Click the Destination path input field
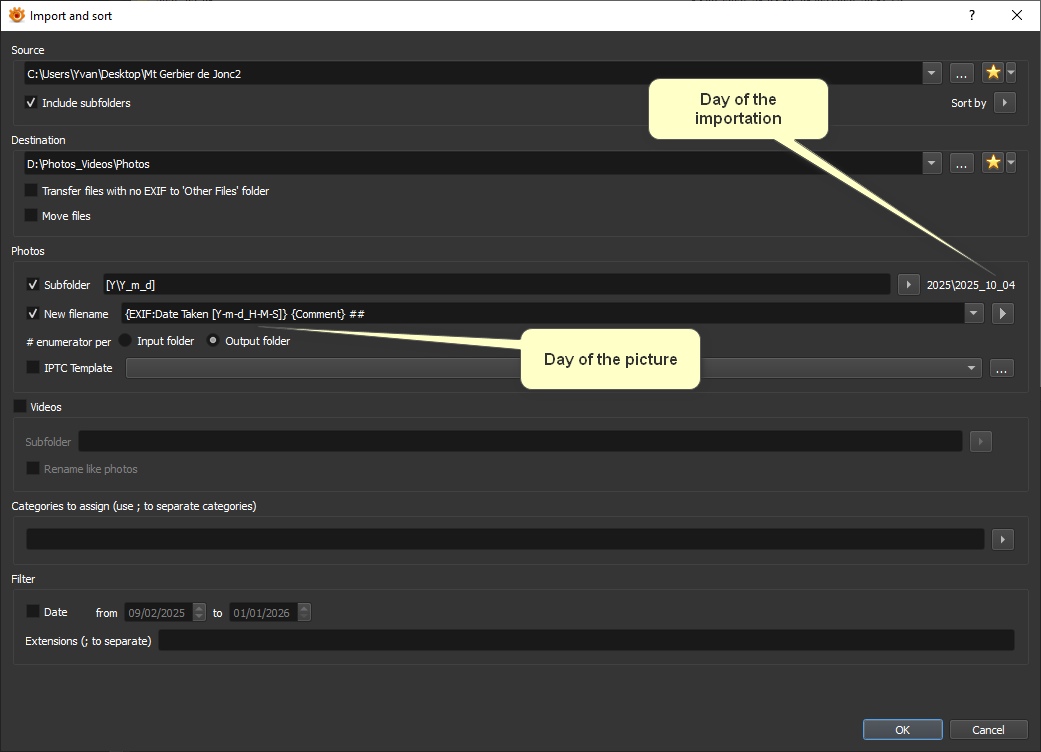The height and width of the screenshot is (752, 1041). pyautogui.click(x=473, y=163)
